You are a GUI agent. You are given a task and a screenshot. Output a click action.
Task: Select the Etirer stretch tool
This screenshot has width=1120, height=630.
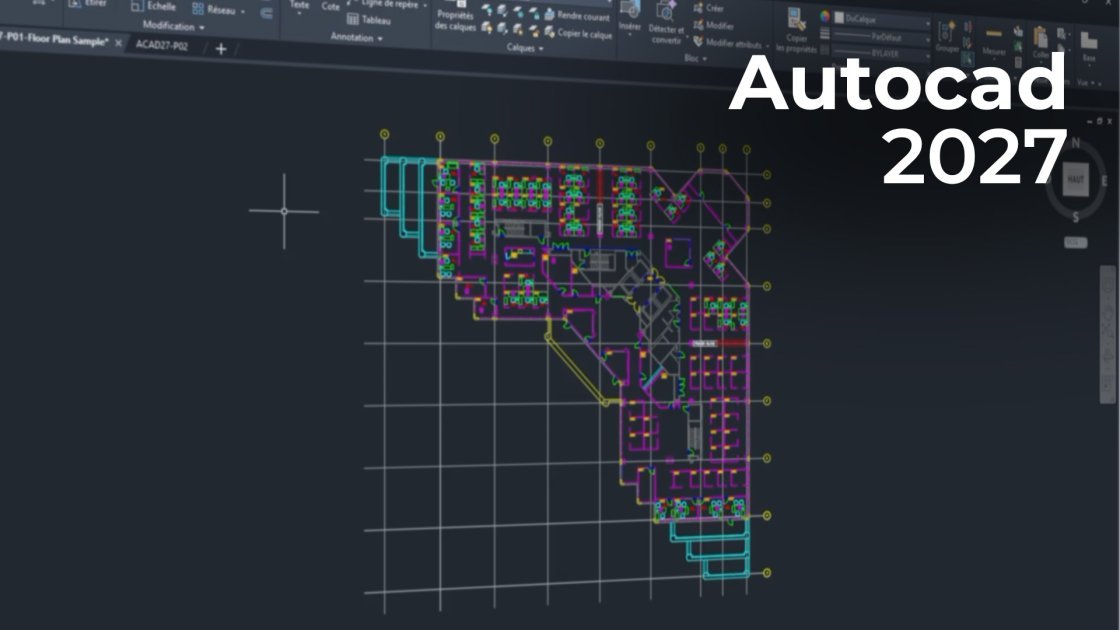(x=87, y=4)
